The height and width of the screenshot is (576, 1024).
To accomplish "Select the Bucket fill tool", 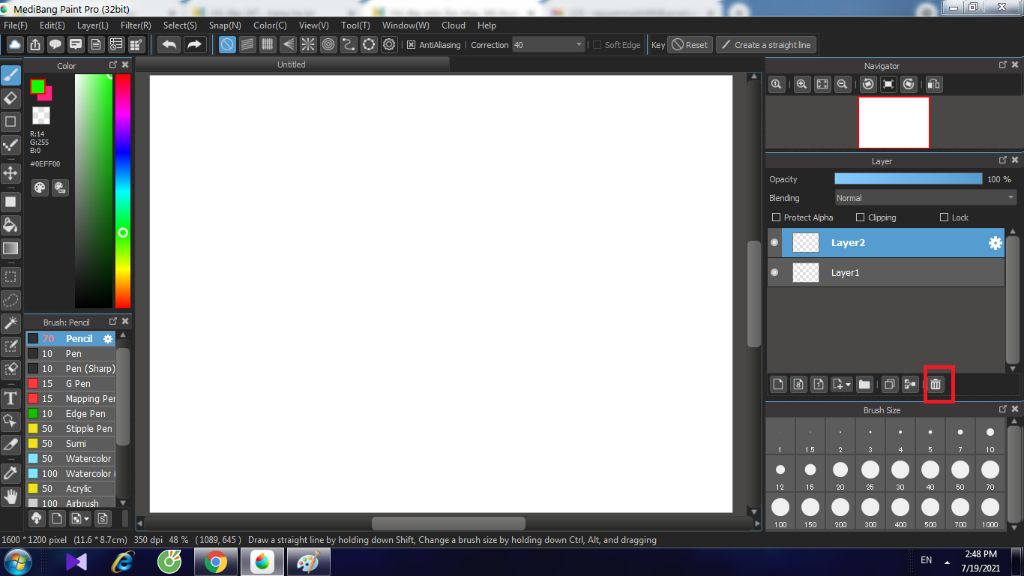I will (x=10, y=225).
